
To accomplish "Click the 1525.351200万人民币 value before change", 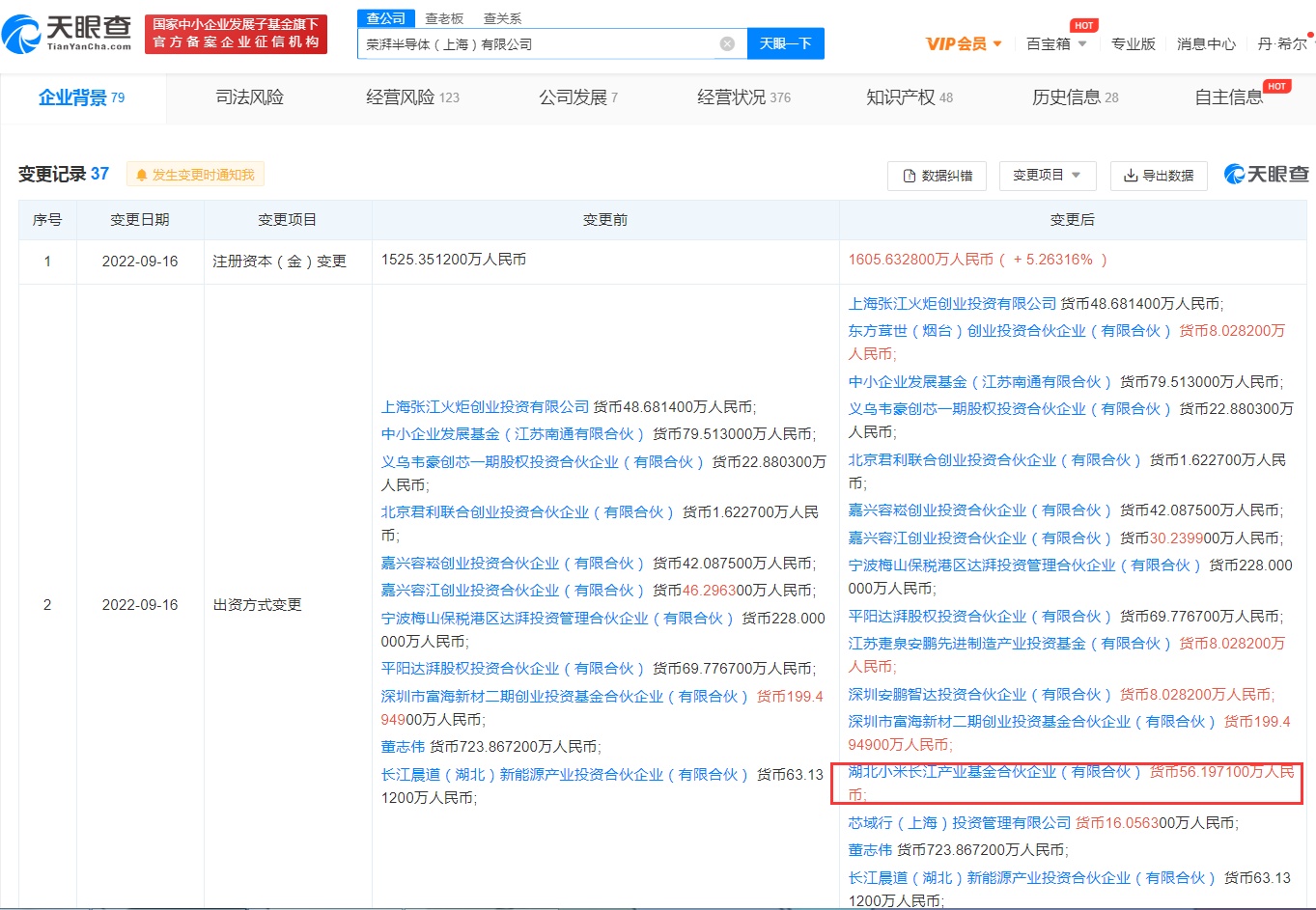I will tap(453, 259).
